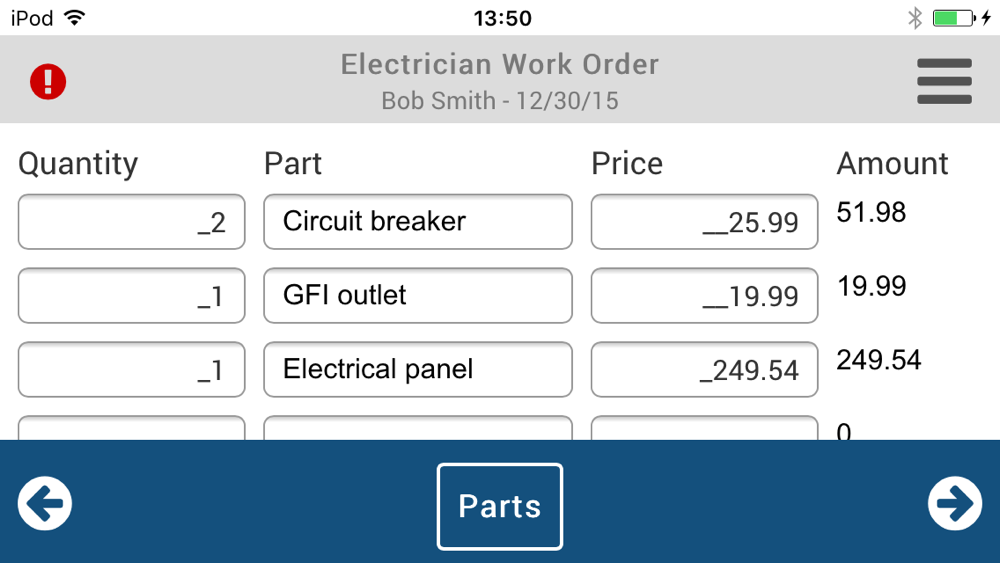1000x563 pixels.
Task: Open the hamburger menu
Action: [x=944, y=81]
